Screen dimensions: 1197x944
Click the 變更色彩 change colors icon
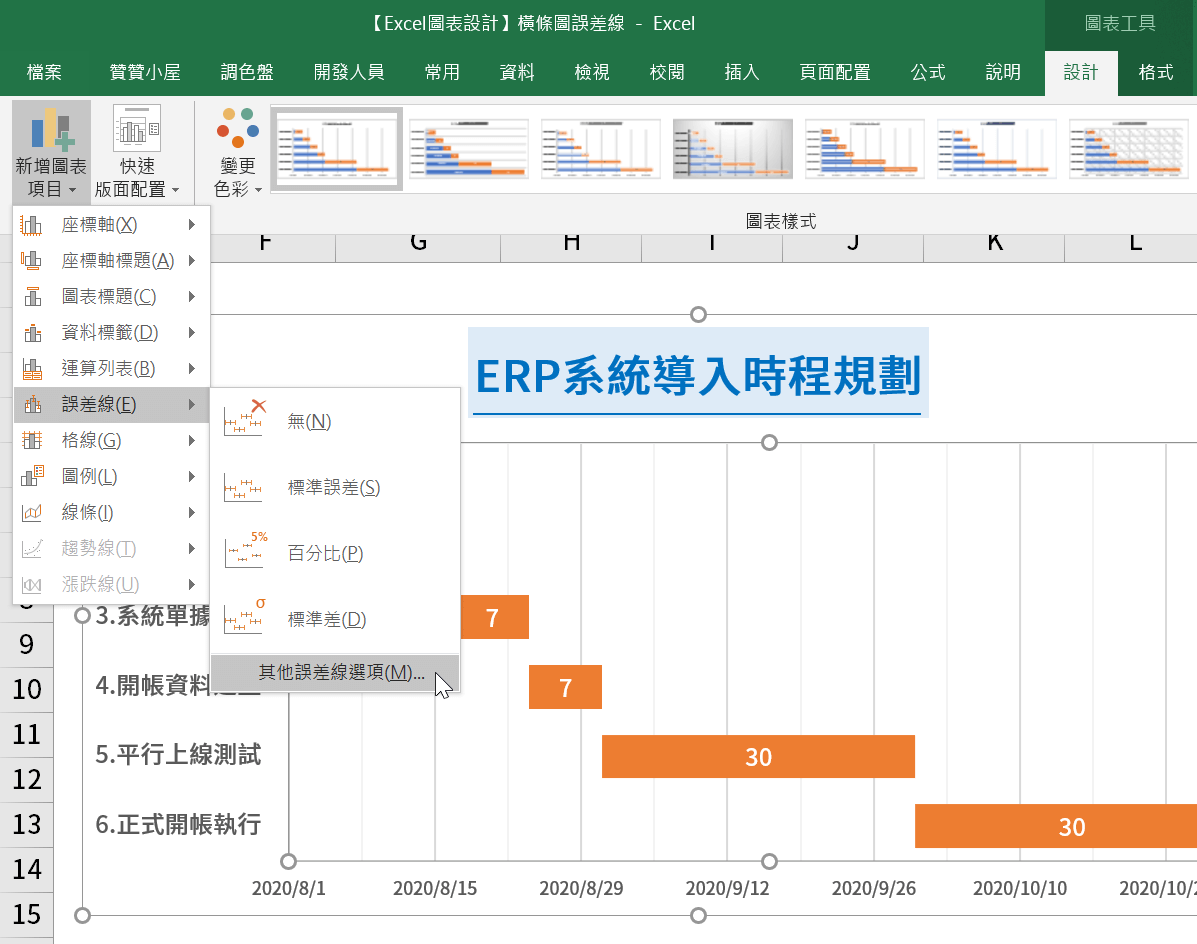click(237, 127)
